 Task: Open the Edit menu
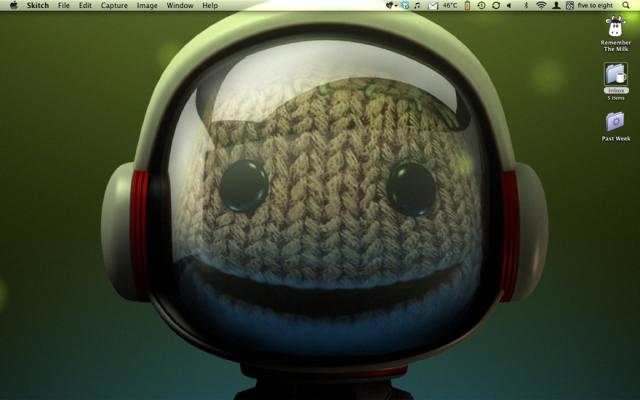[x=85, y=5]
